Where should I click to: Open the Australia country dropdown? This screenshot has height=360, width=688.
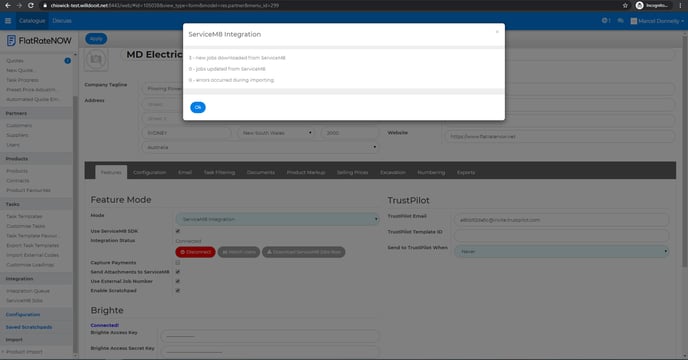click(260, 148)
